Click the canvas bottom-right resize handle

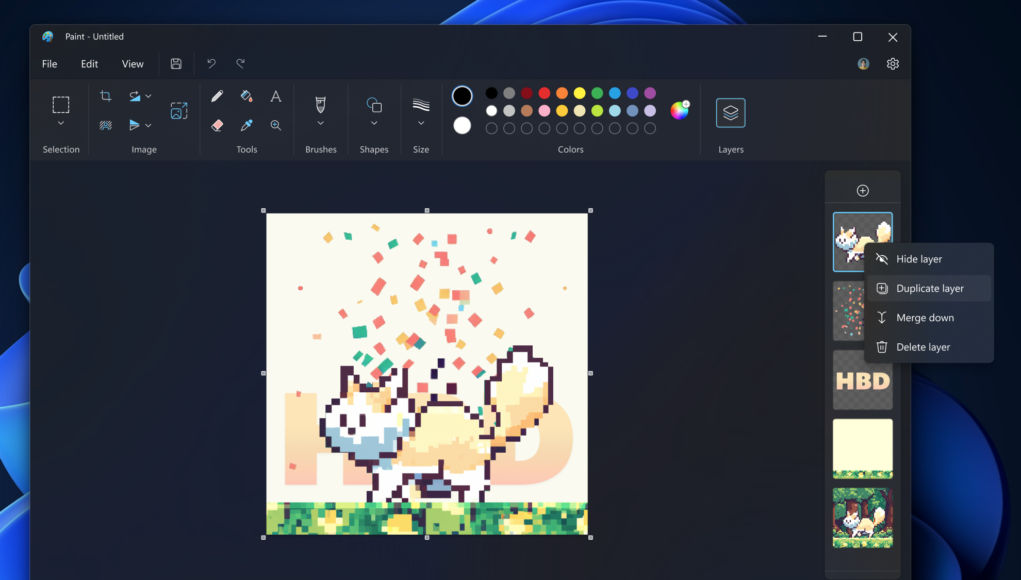[591, 538]
